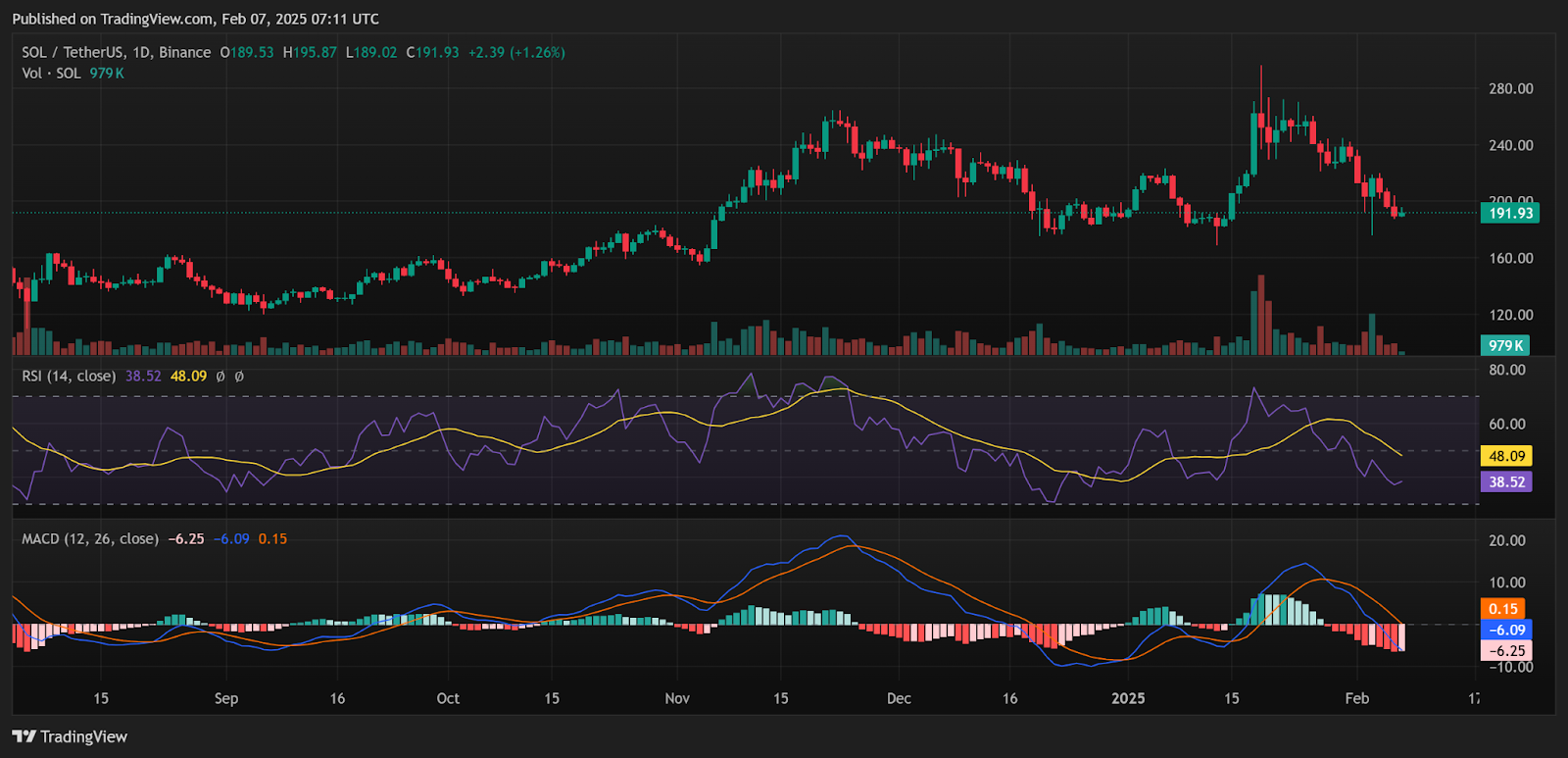Click the 80.00 level on the RSI axis
Image resolution: width=1568 pixels, height=758 pixels.
(1507, 370)
